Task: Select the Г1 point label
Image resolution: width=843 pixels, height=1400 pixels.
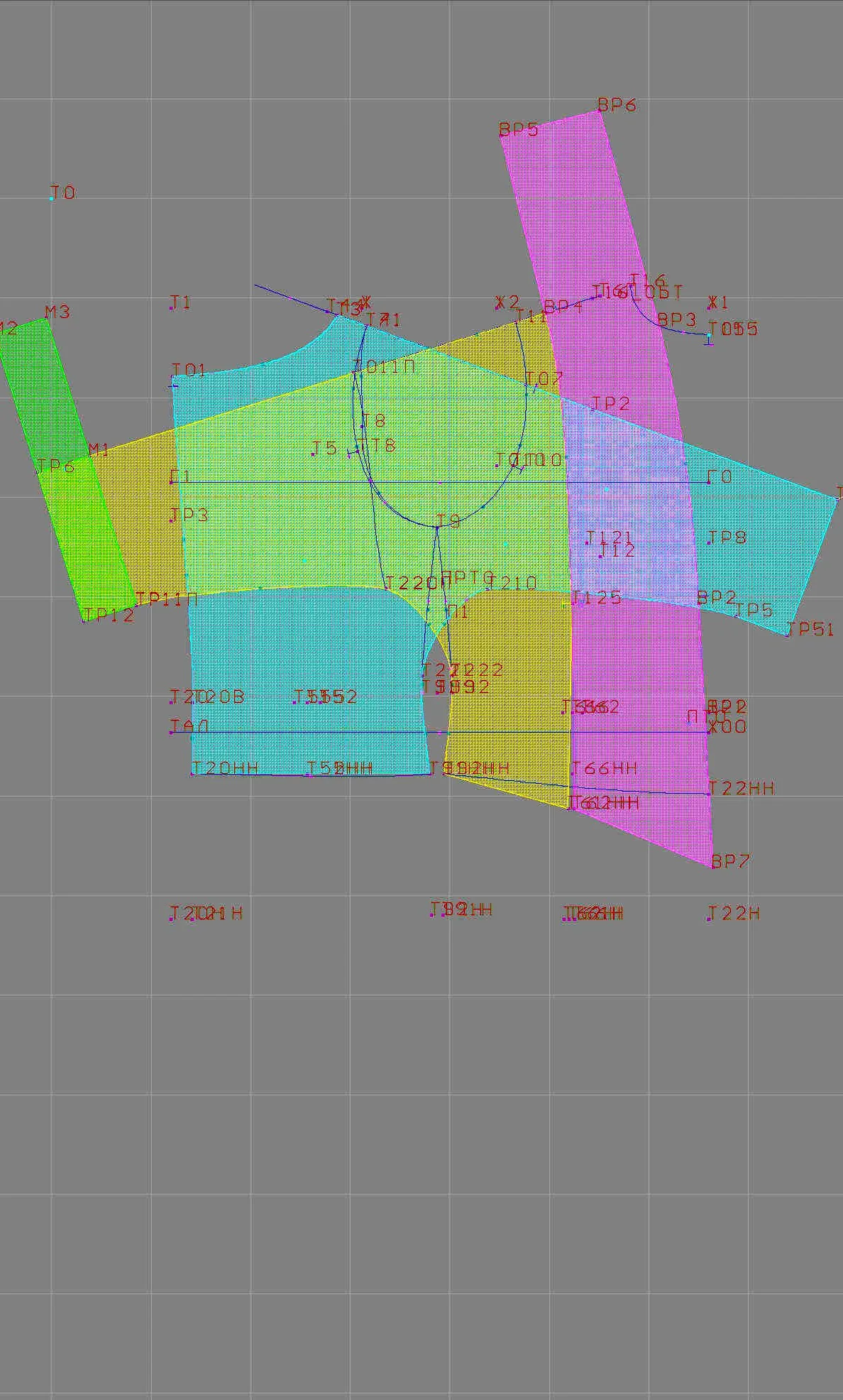Action: tap(181, 476)
